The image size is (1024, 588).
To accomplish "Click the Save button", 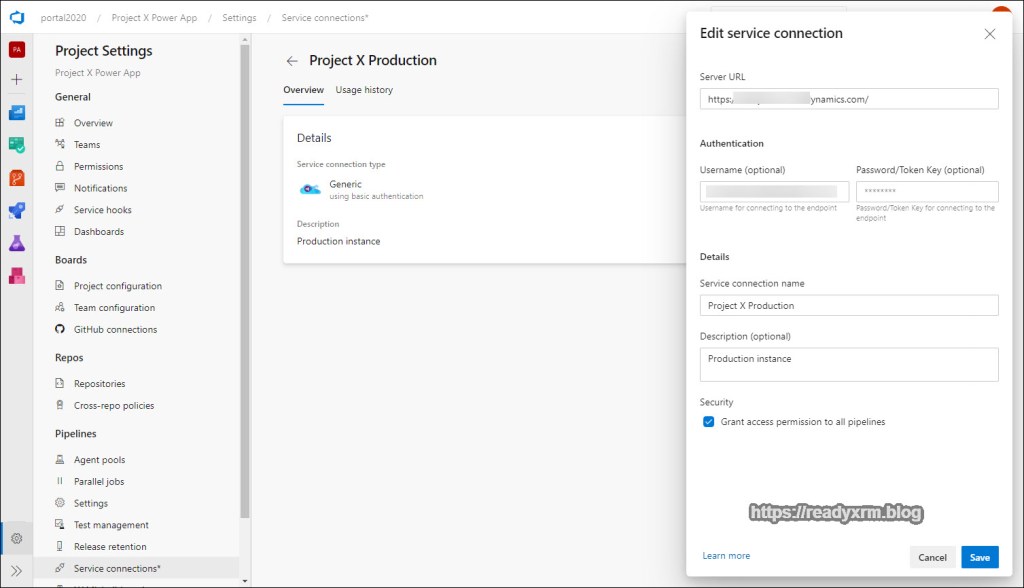I will pos(979,557).
